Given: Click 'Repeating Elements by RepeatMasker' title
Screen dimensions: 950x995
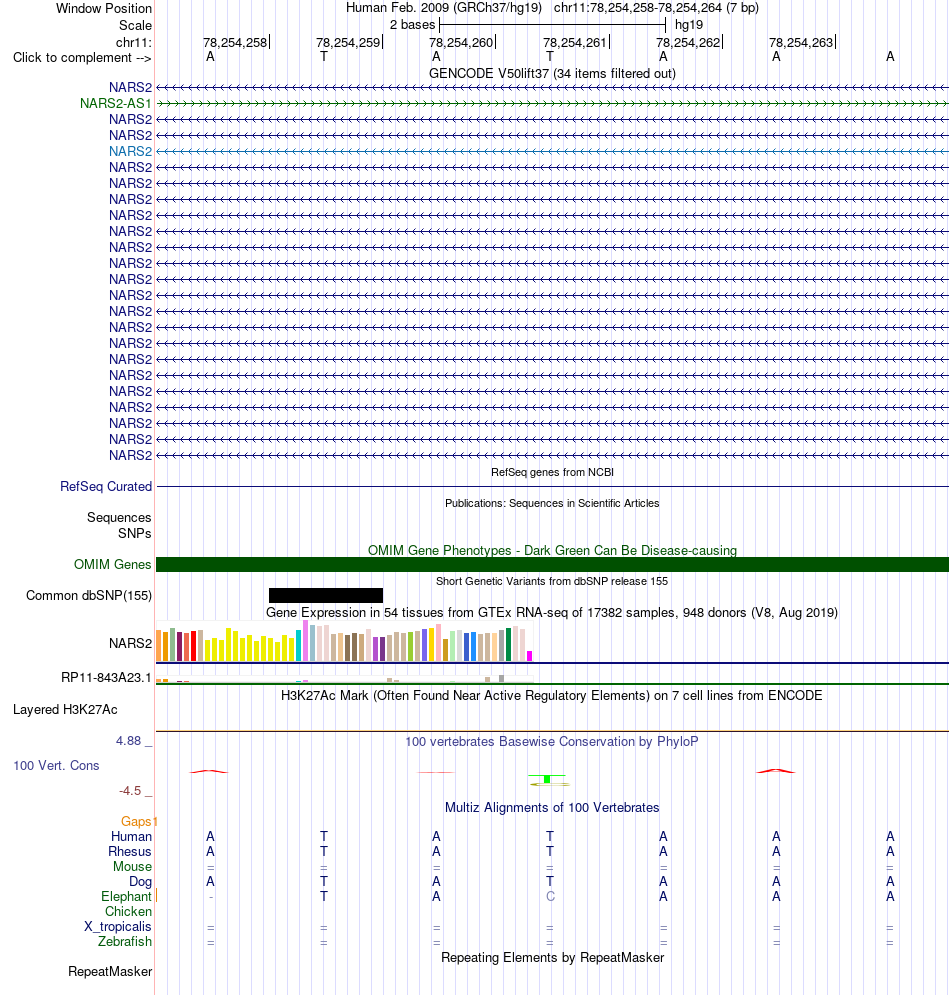Looking at the screenshot, I should click(552, 958).
